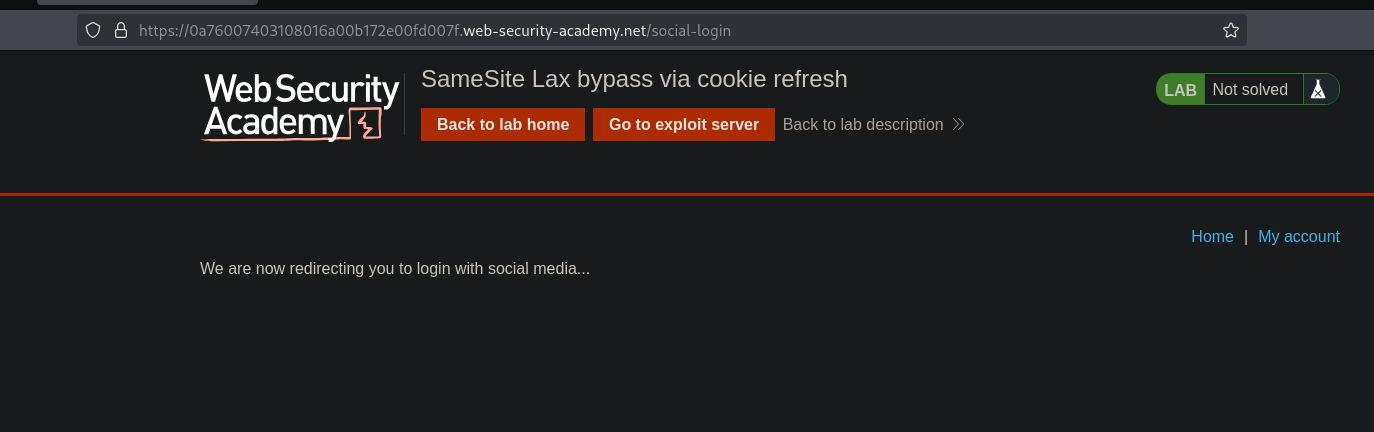Click the Not solved status label

(1249, 89)
